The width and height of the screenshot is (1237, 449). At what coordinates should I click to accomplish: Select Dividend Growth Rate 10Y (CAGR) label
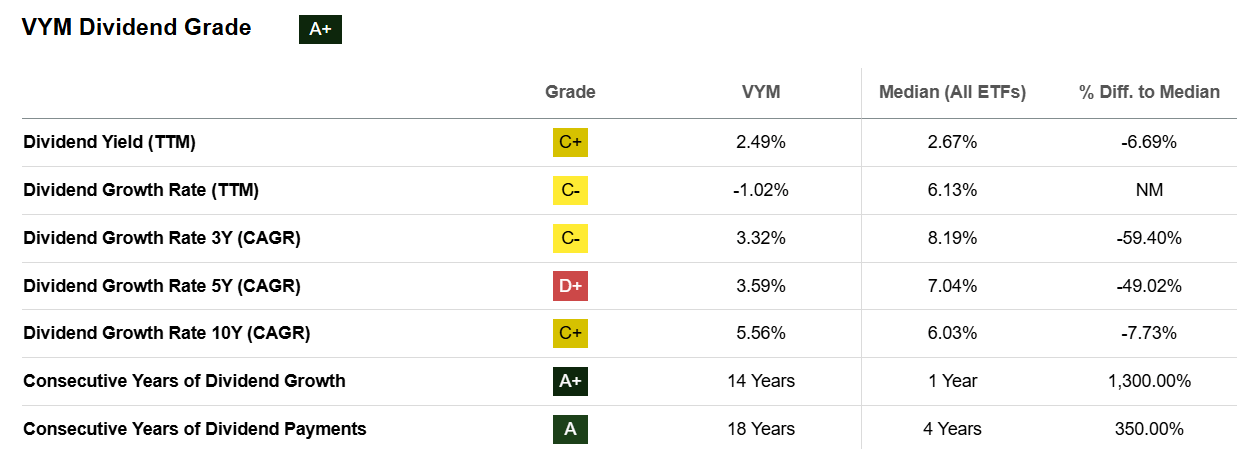(166, 333)
